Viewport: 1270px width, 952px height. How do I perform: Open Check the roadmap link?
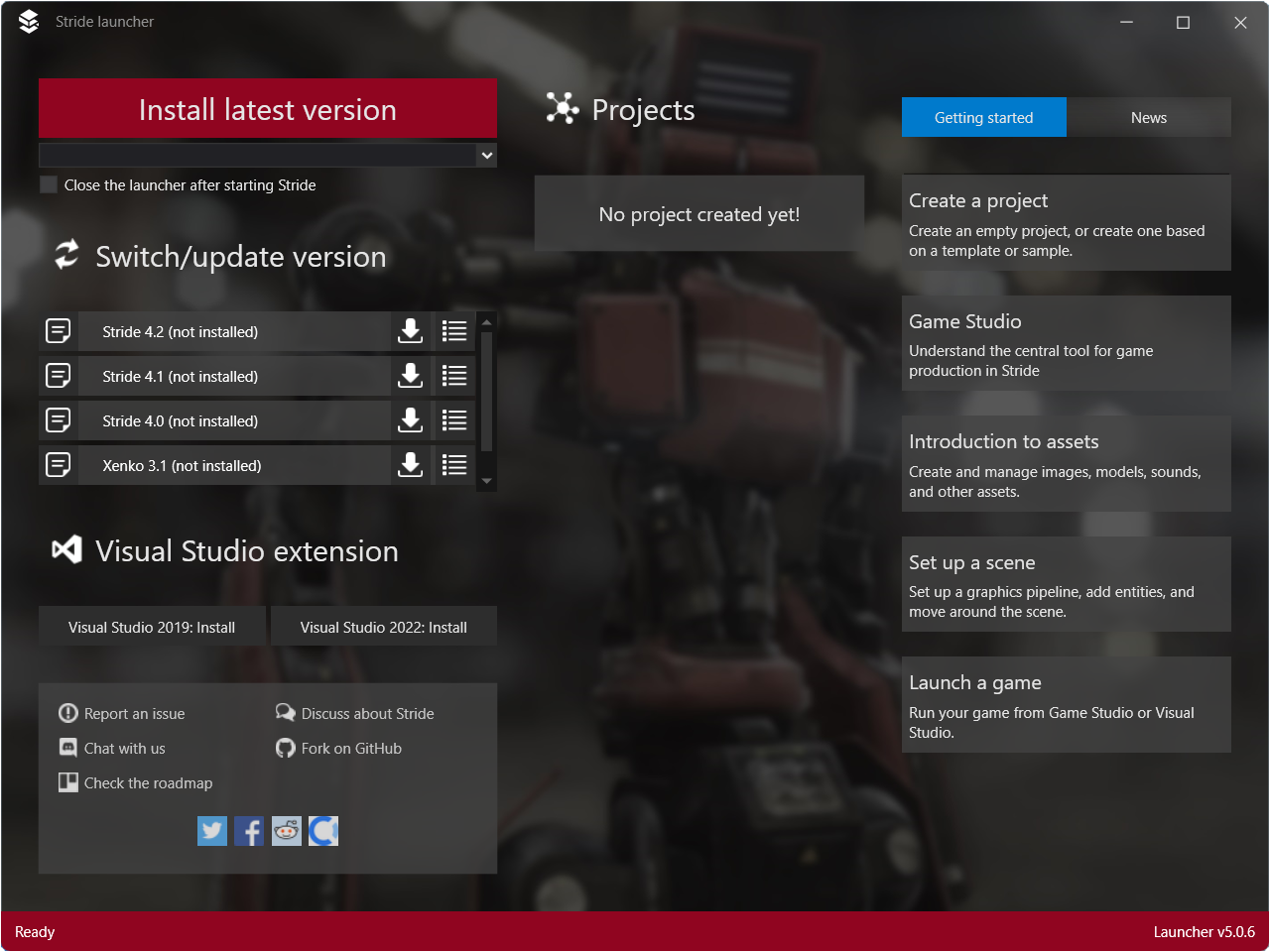136,782
